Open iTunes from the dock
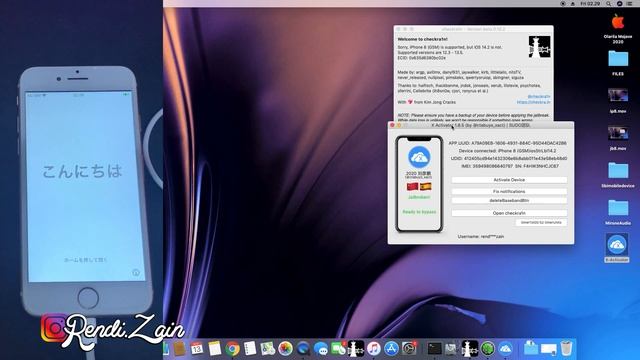The image size is (640, 360). pos(373,349)
